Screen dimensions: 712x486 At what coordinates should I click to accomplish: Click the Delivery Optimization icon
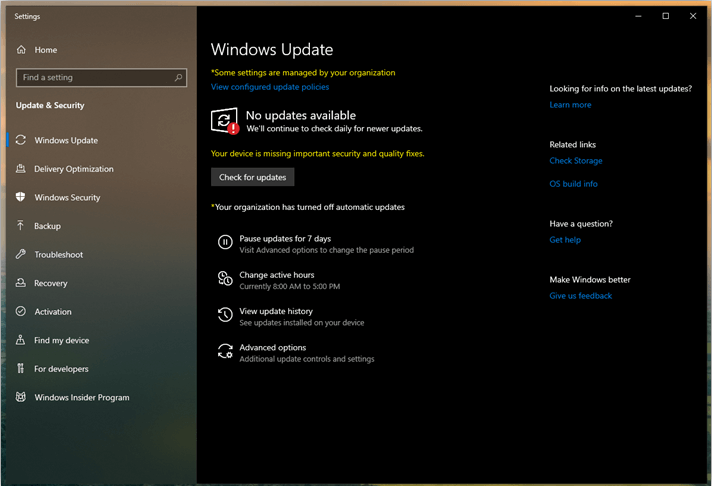[x=21, y=169]
